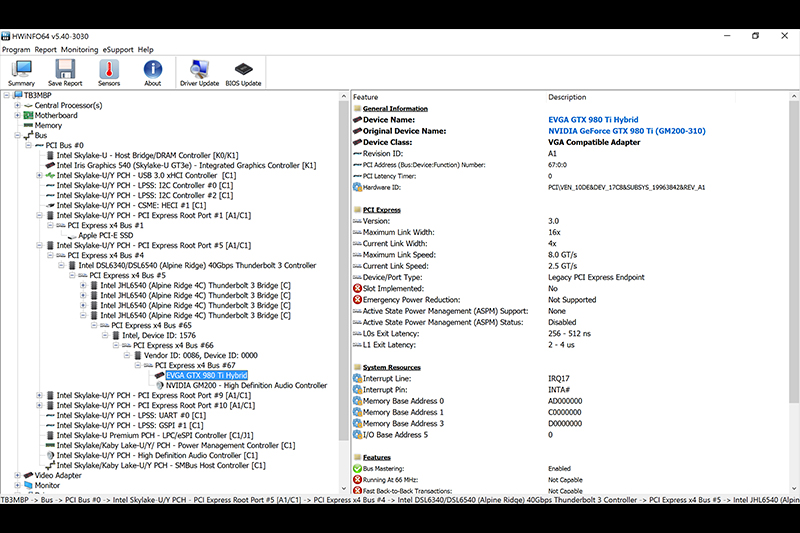
Task: Select Intel Iris Graphics 540 entry
Action: point(186,165)
